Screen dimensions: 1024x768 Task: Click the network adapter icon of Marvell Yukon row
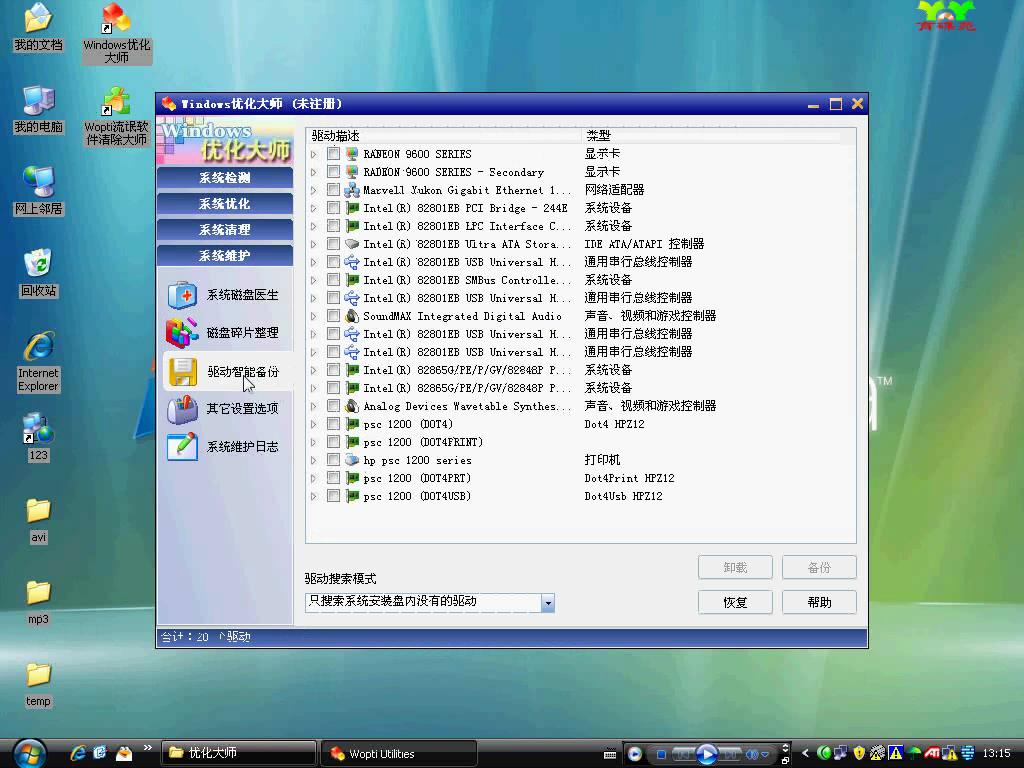point(352,190)
